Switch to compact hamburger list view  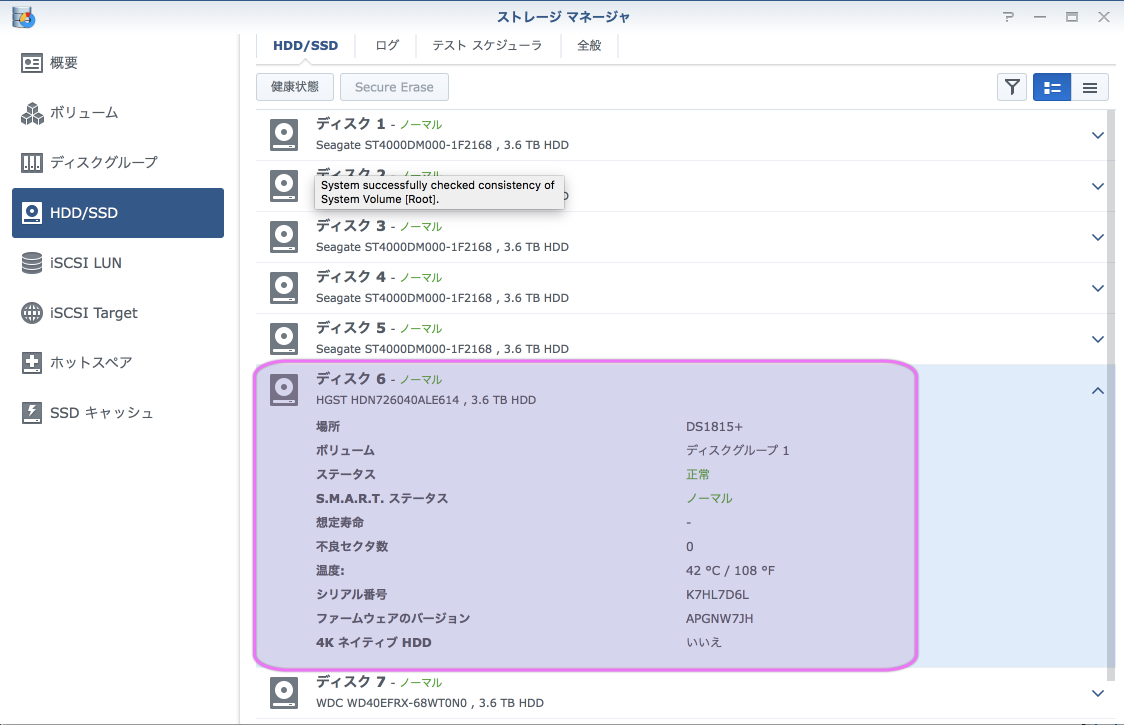(x=1090, y=87)
